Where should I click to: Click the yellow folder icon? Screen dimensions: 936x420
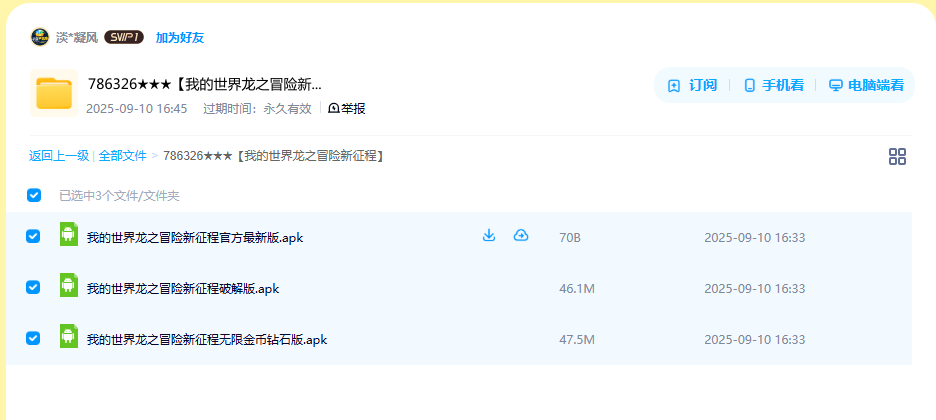(x=54, y=93)
